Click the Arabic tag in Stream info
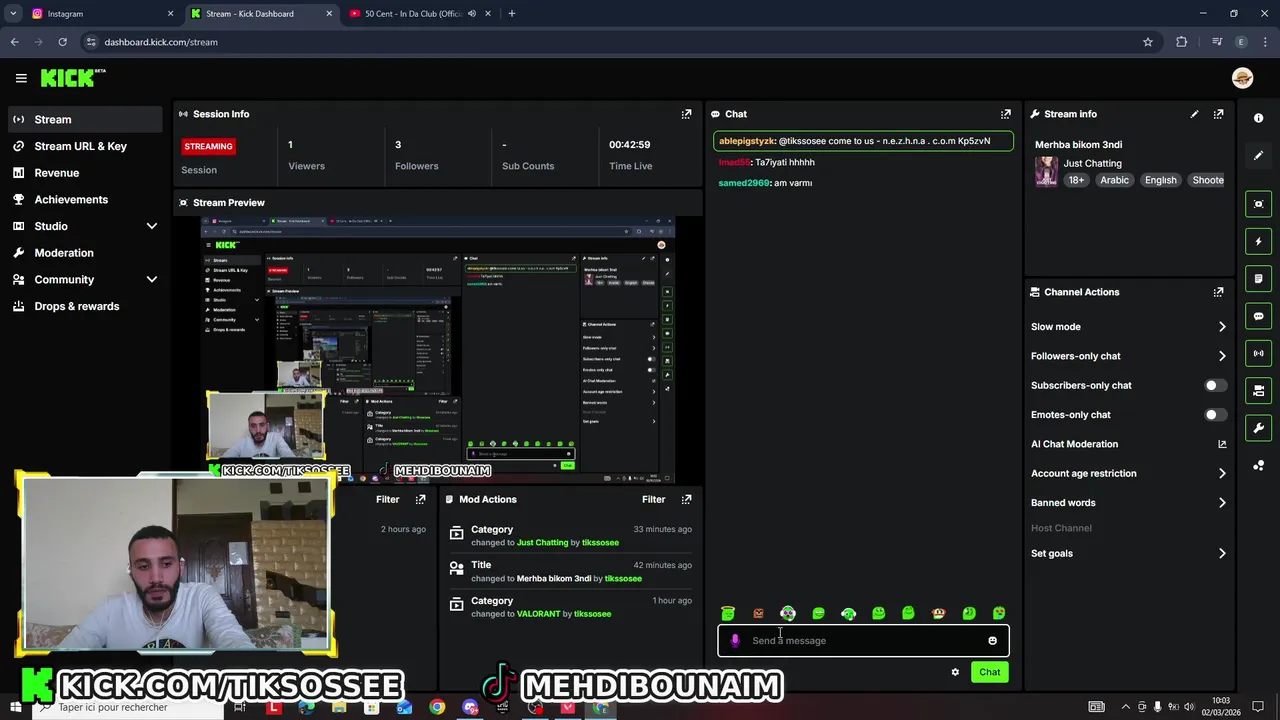Viewport: 1280px width, 720px height. (x=1114, y=180)
